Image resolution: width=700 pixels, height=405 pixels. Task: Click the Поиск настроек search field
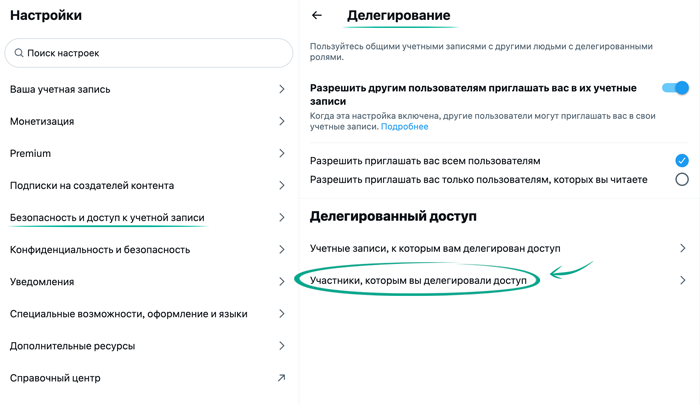[x=150, y=53]
